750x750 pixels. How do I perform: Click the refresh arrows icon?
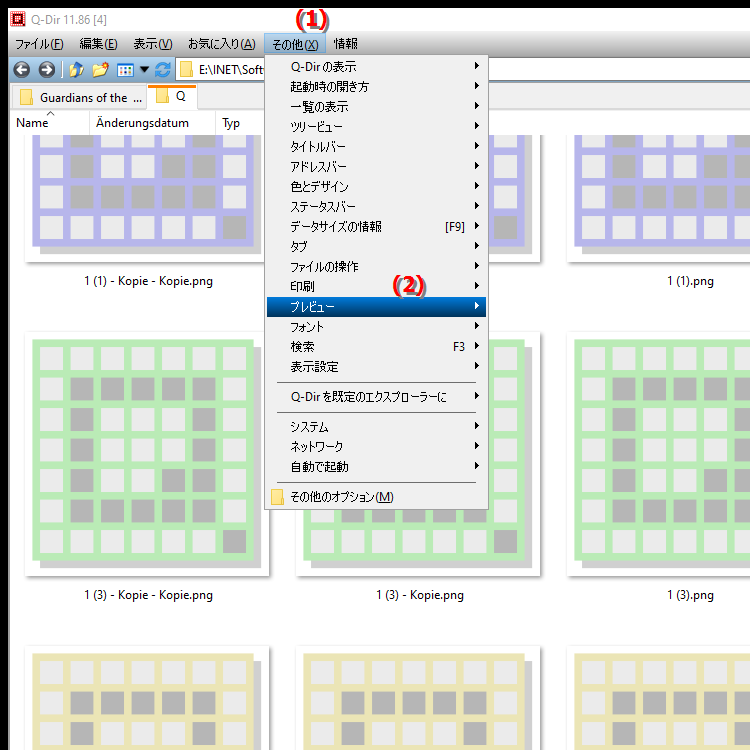pos(163,70)
